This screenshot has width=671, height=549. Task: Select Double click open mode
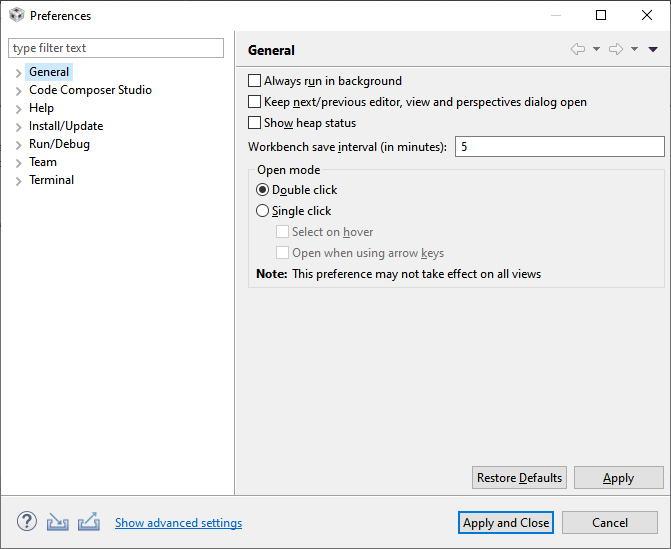point(263,190)
